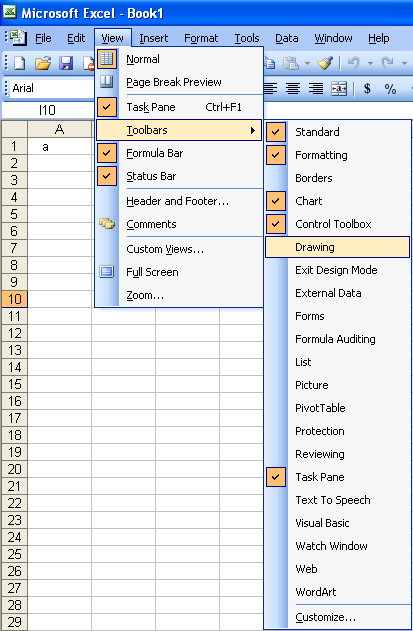Screen dimensions: 413x631
Task: Click the Excel icon in title bar
Action: pyautogui.click(x=10, y=12)
